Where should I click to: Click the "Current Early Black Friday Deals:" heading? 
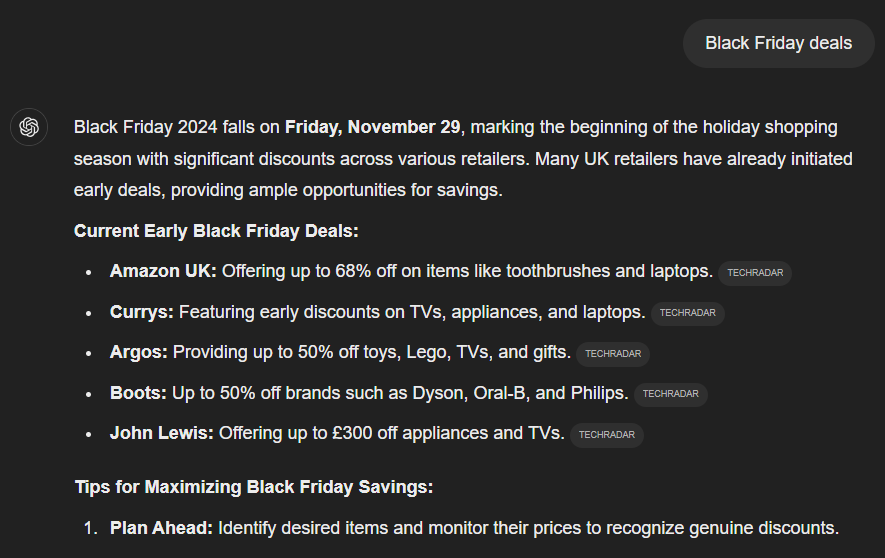pos(216,231)
